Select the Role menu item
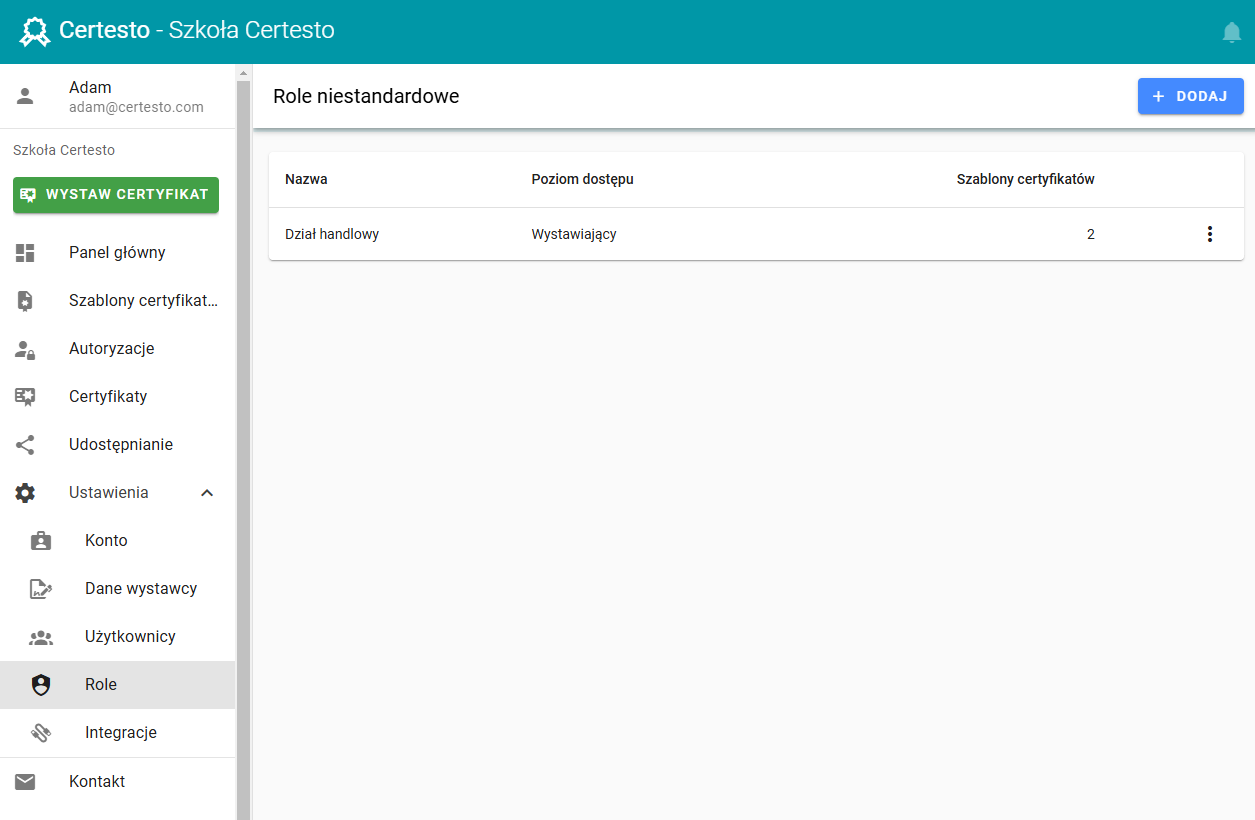The image size is (1255, 820). [117, 685]
